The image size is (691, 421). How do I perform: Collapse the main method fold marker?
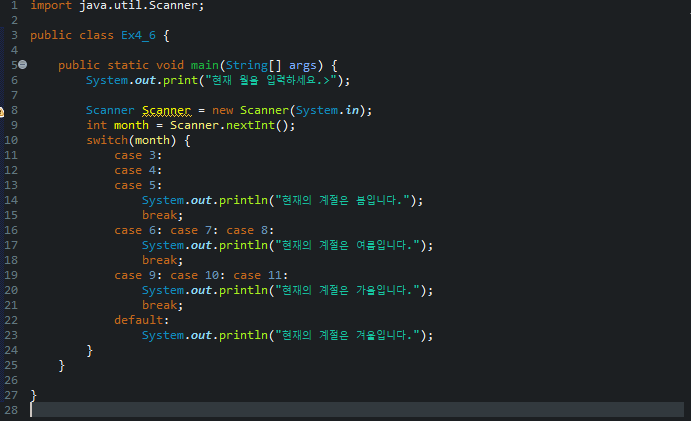pyautogui.click(x=22, y=65)
